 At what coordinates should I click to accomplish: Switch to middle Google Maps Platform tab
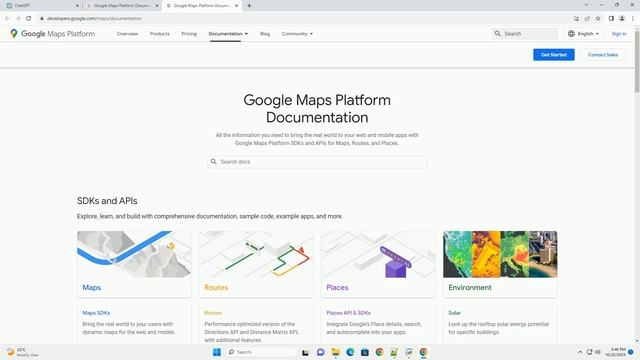click(121, 6)
